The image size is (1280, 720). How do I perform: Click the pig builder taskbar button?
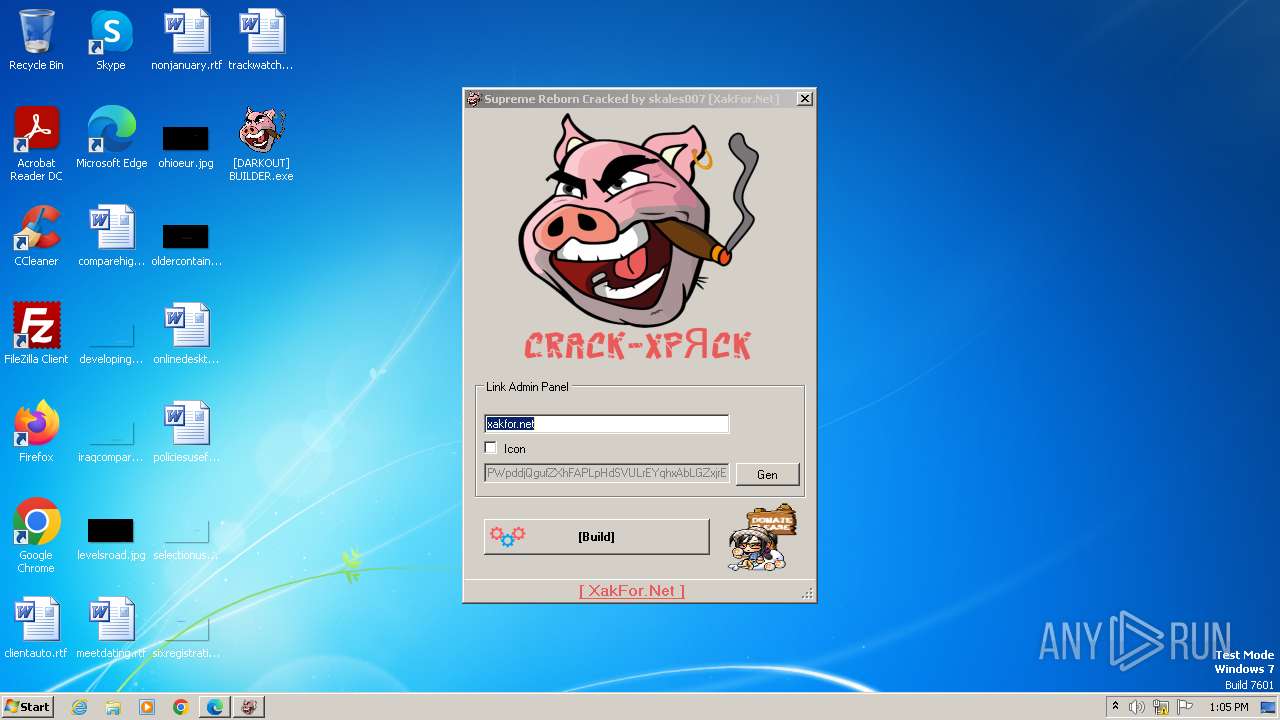pyautogui.click(x=249, y=707)
